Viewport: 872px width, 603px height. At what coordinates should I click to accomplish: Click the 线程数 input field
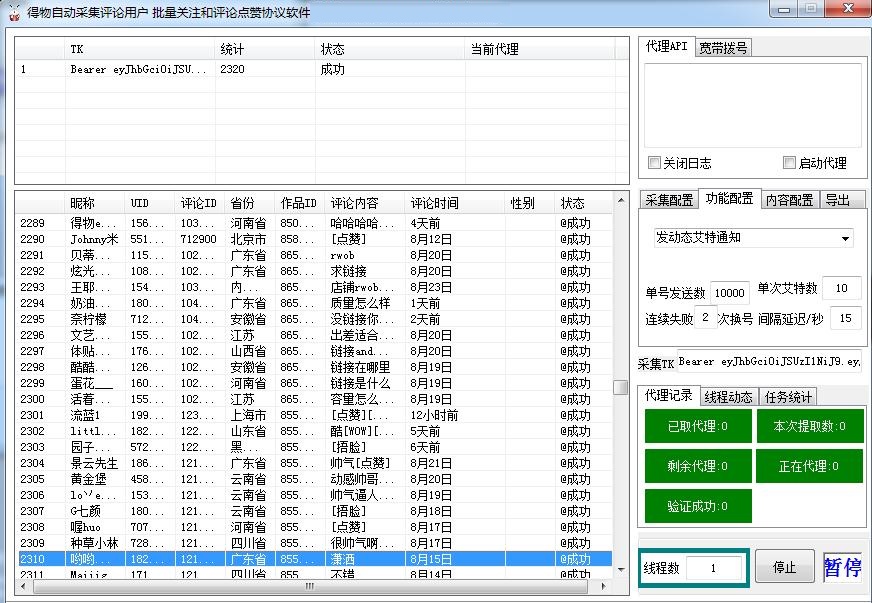(x=714, y=568)
